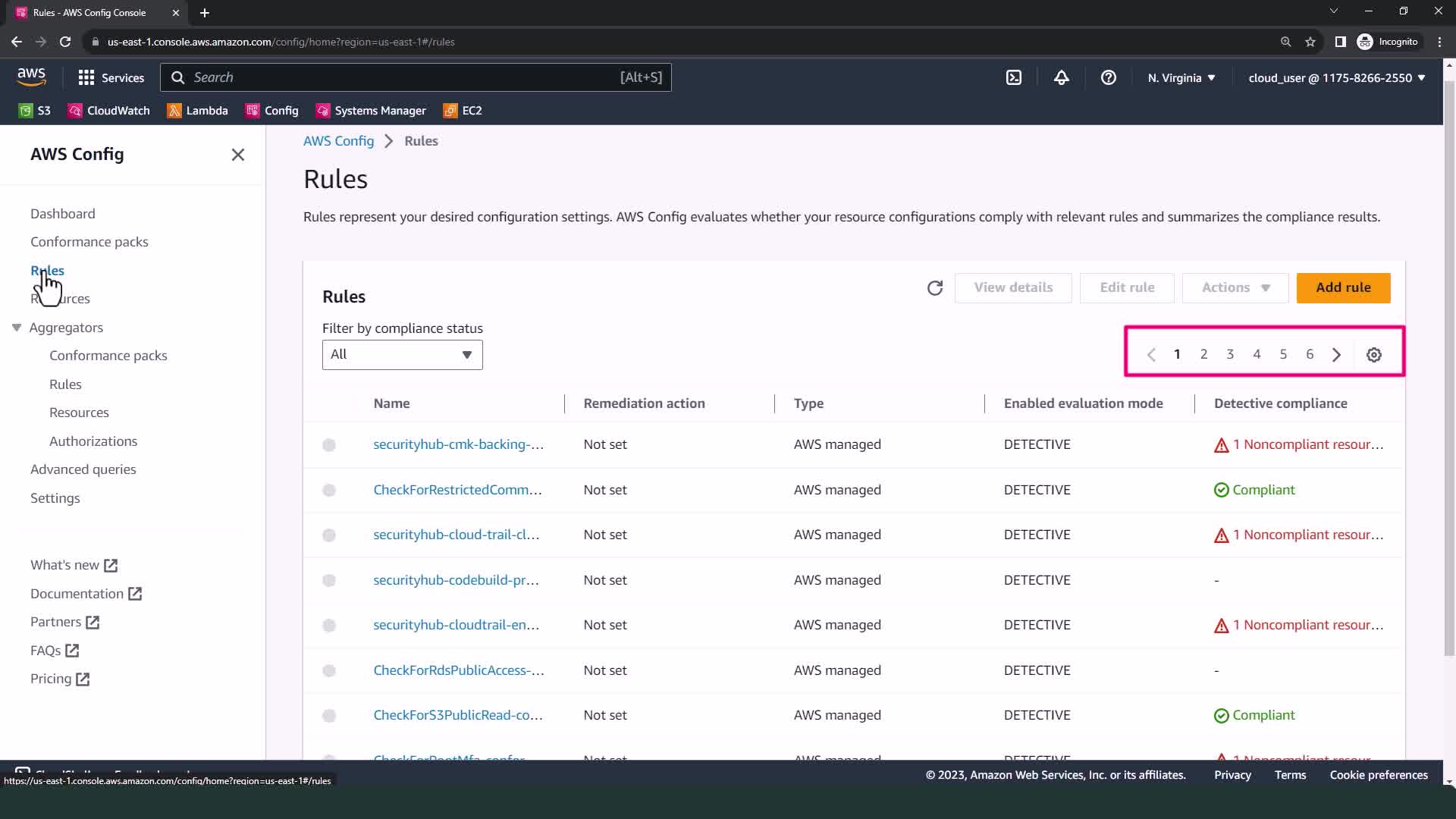Screen dimensions: 1456x819
Task: Close the AWS Config side panel
Action: 237,155
